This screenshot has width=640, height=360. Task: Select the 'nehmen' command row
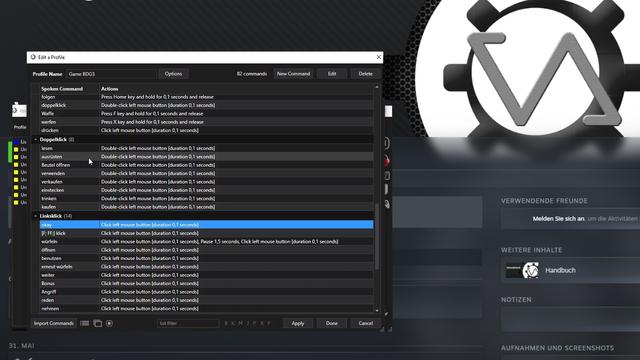[x=207, y=308]
